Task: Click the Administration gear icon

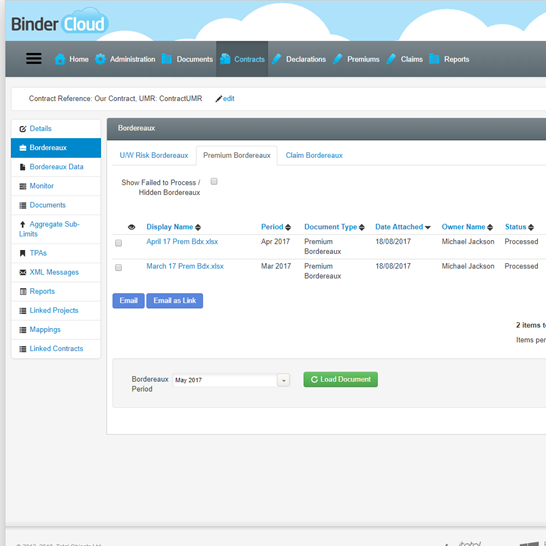Action: 100,59
